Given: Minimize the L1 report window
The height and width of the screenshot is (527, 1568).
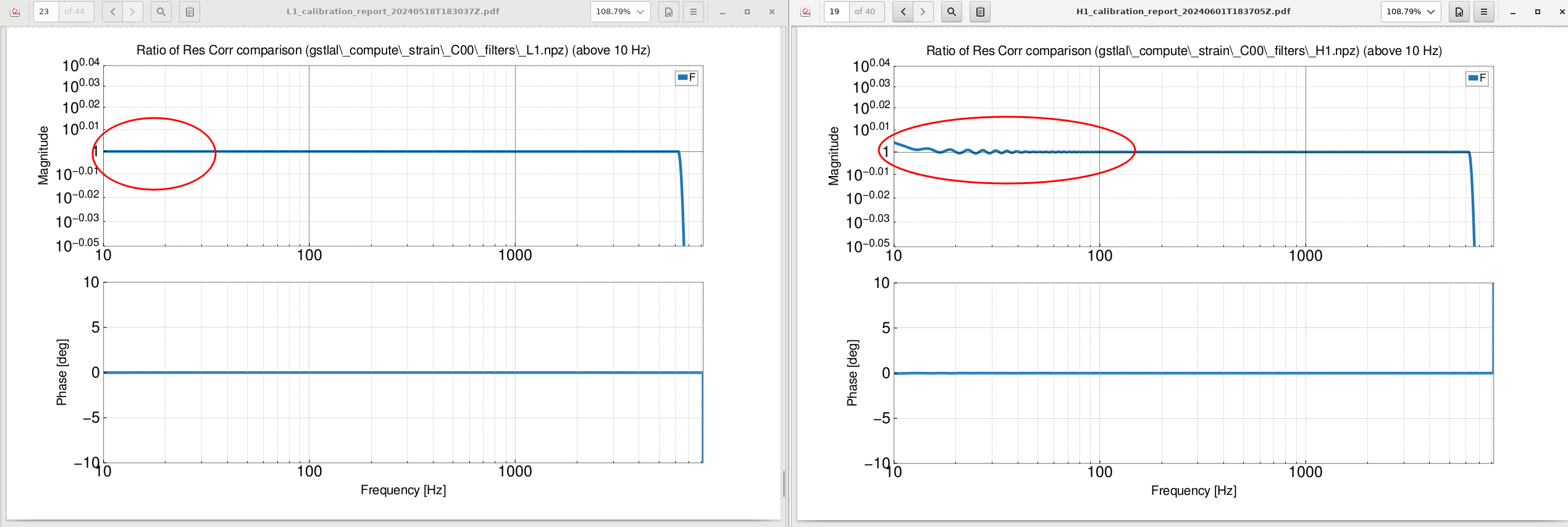Looking at the screenshot, I should [x=722, y=12].
